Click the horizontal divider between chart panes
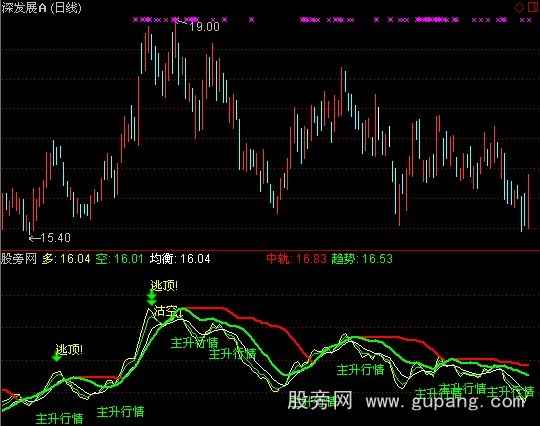Image resolution: width=540 pixels, height=426 pixels. (270, 250)
